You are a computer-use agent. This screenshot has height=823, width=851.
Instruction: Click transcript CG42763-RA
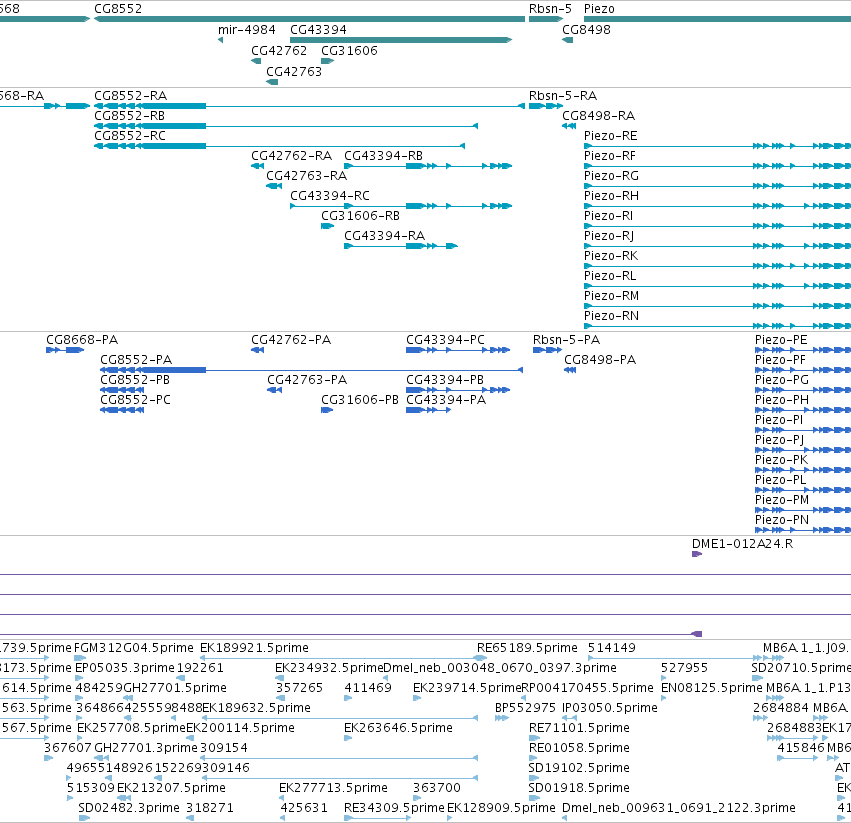coord(306,176)
